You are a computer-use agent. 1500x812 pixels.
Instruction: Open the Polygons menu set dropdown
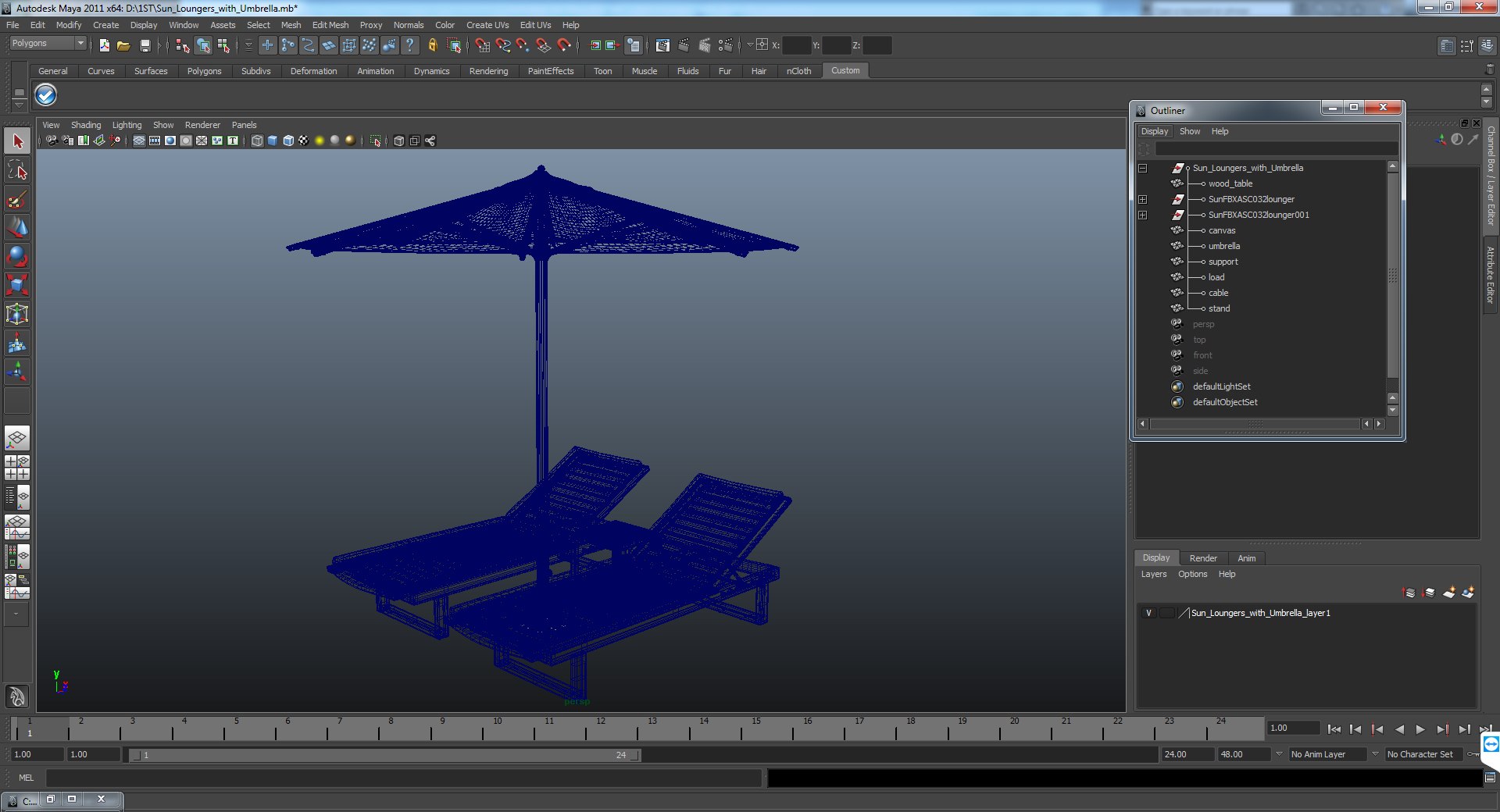[47, 44]
